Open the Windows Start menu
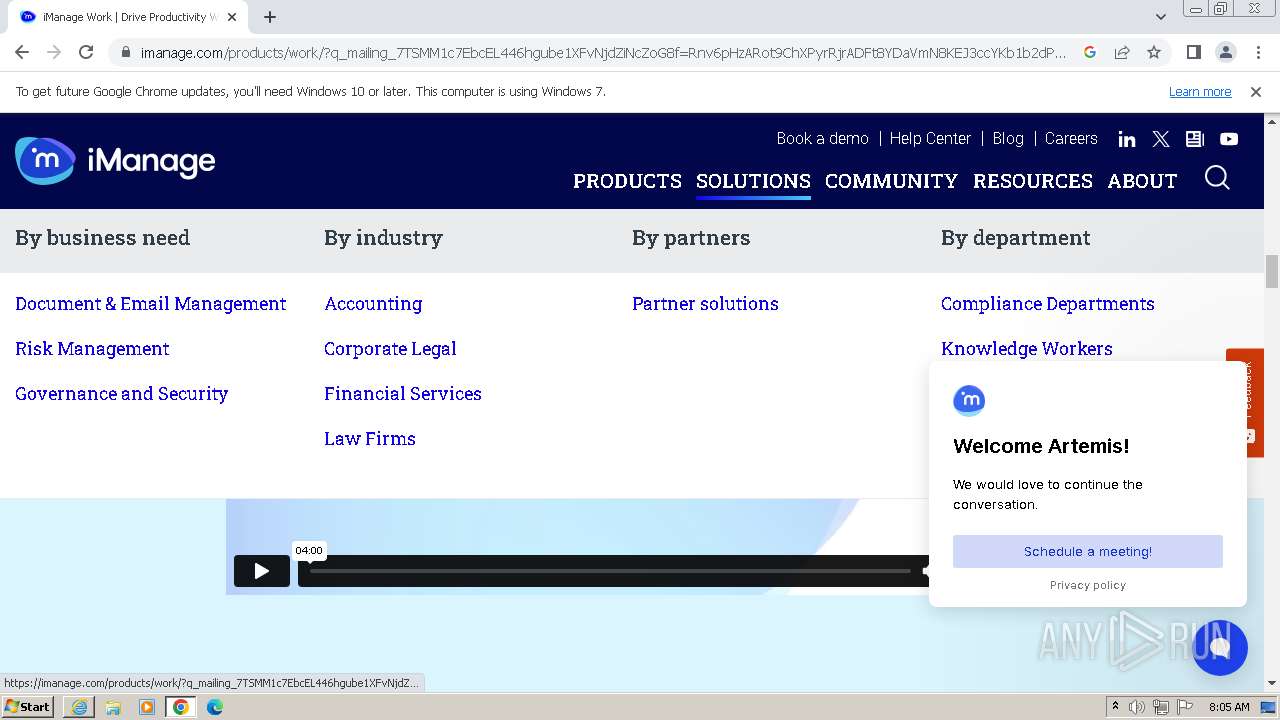The image size is (1280, 720). tap(28, 707)
